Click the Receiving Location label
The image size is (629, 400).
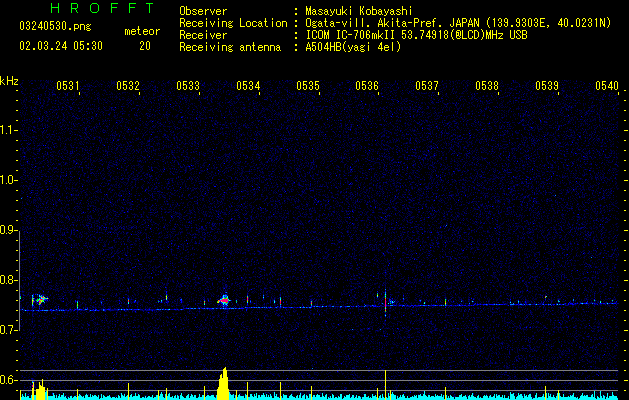point(233,23)
